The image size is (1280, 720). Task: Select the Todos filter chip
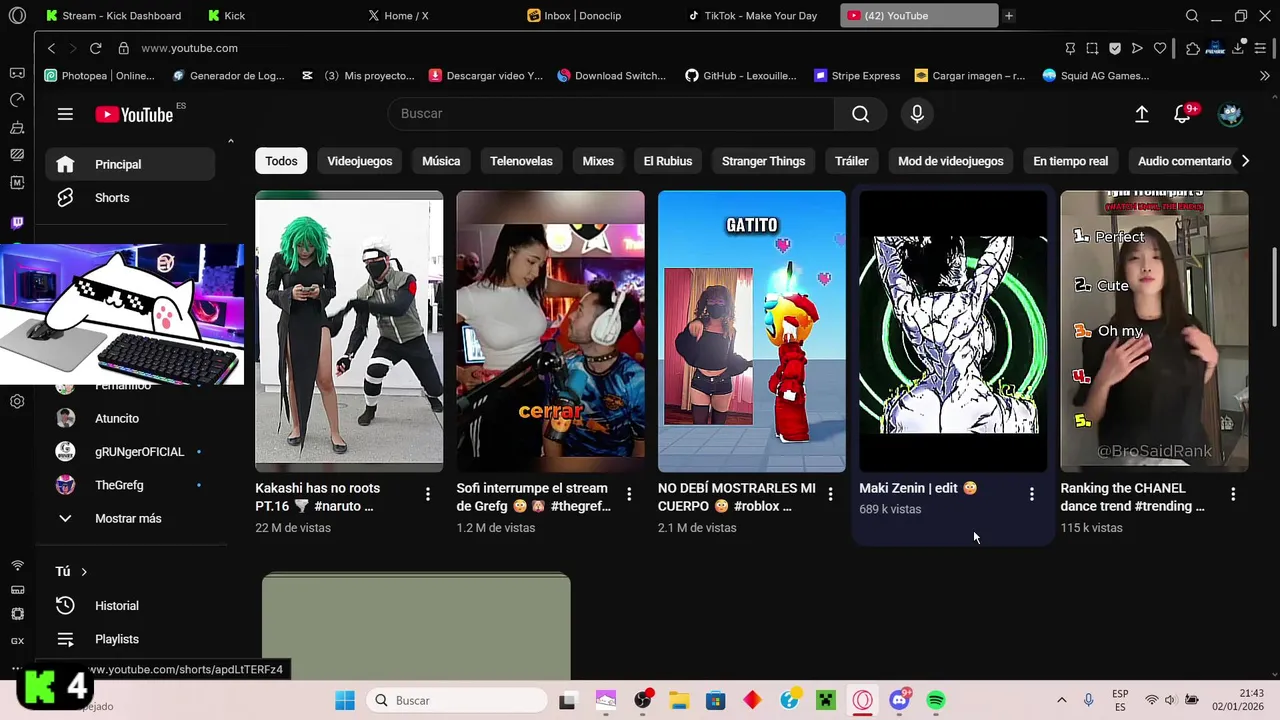coord(281,161)
